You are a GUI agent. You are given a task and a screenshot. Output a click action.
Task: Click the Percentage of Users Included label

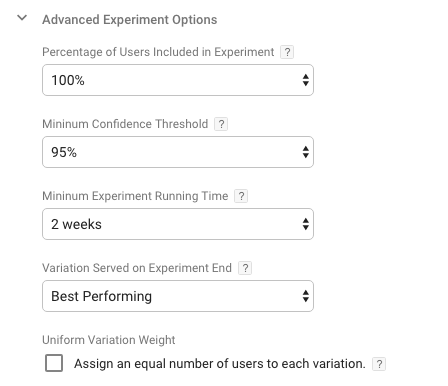coord(158,52)
